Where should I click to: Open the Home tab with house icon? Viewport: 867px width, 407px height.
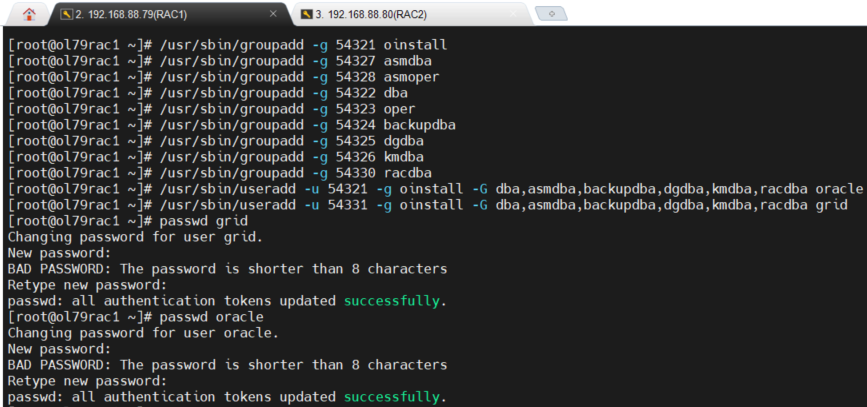(x=29, y=14)
